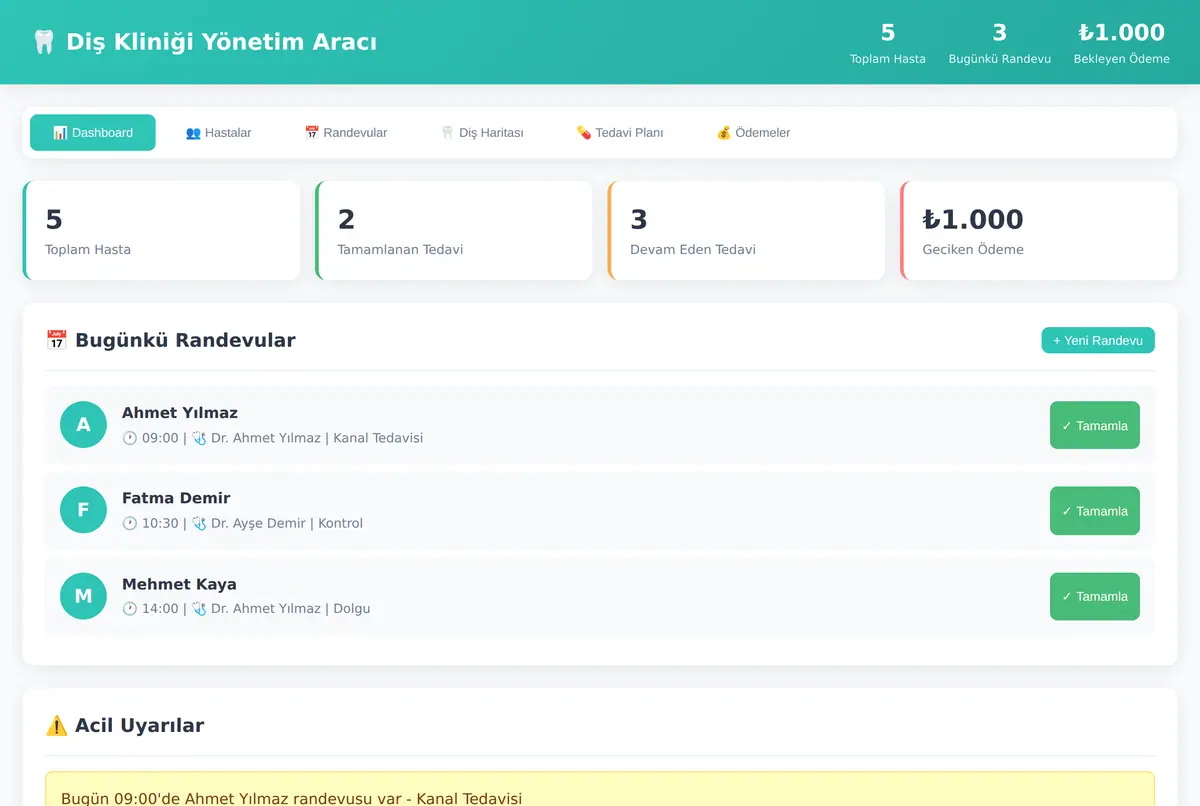Click the warning icon beside Acil Uyarılar
This screenshot has height=806, width=1200.
tap(56, 725)
